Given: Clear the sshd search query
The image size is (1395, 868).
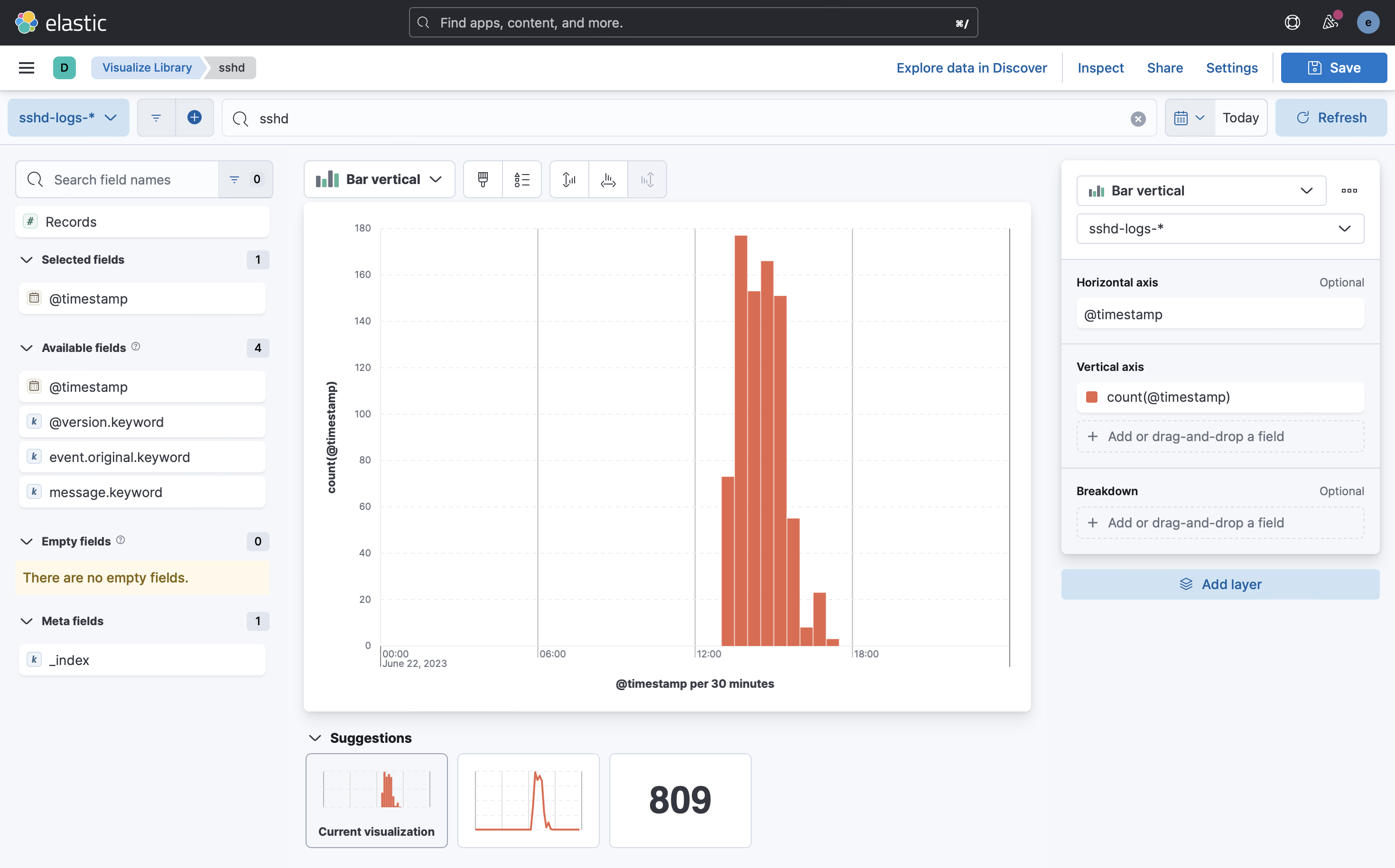Looking at the screenshot, I should pyautogui.click(x=1138, y=119).
